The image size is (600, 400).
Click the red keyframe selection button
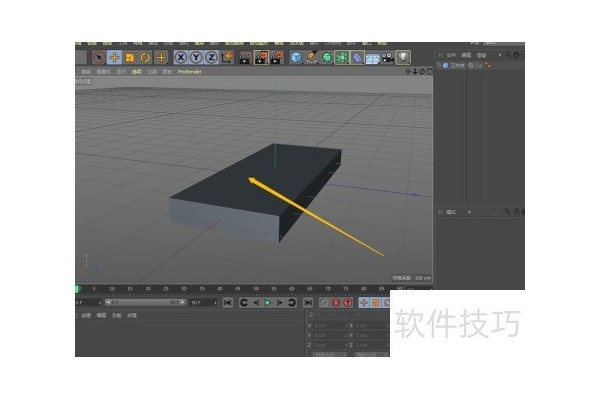click(x=348, y=303)
